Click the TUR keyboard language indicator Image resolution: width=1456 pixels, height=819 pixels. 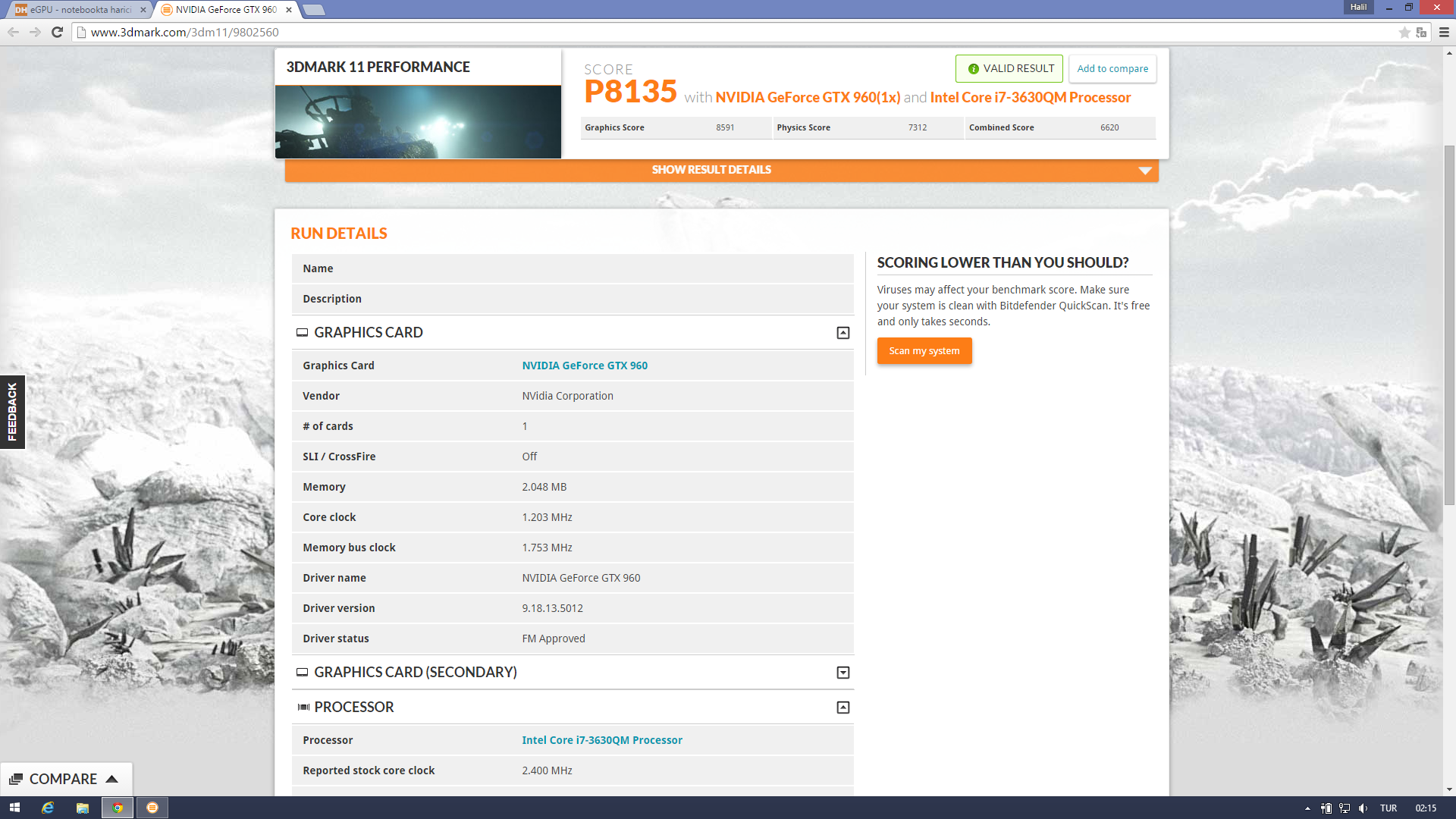[1389, 808]
